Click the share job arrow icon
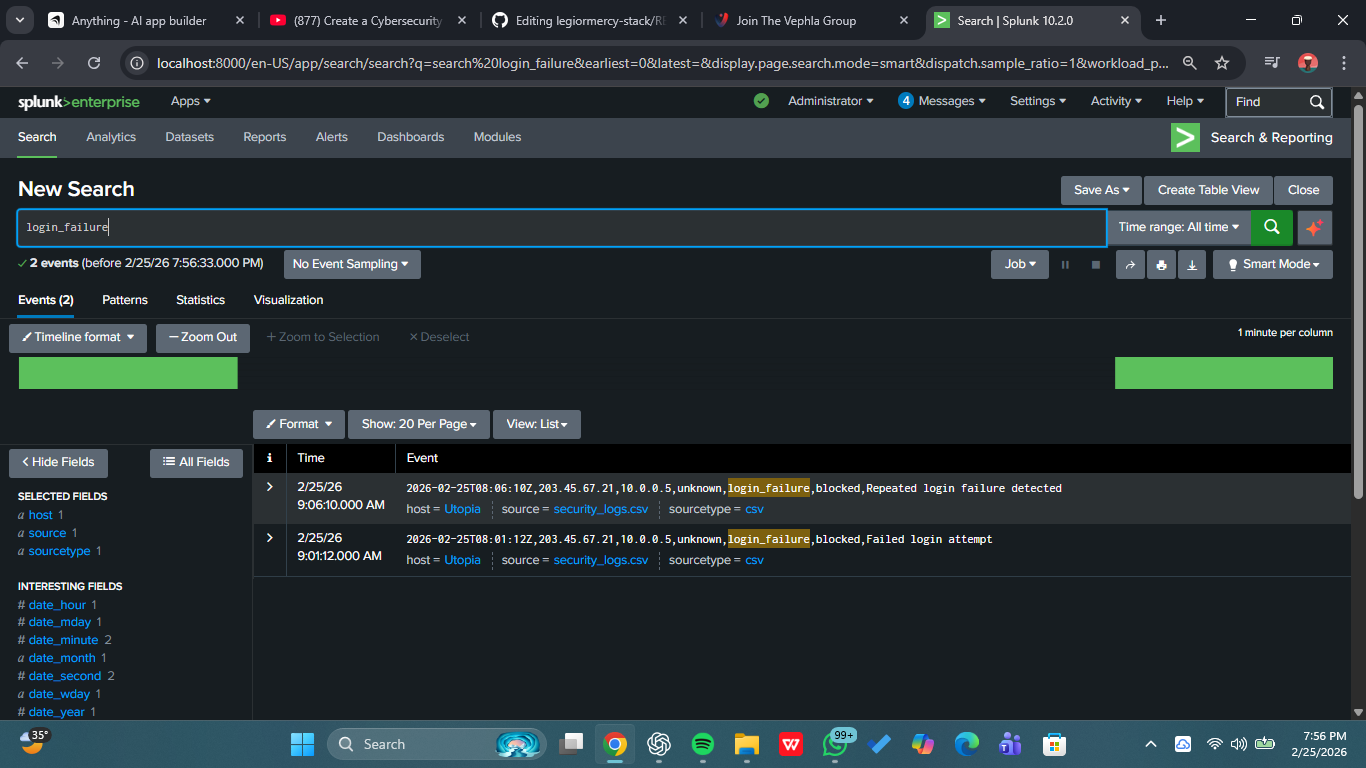The height and width of the screenshot is (768, 1366). click(x=1130, y=264)
